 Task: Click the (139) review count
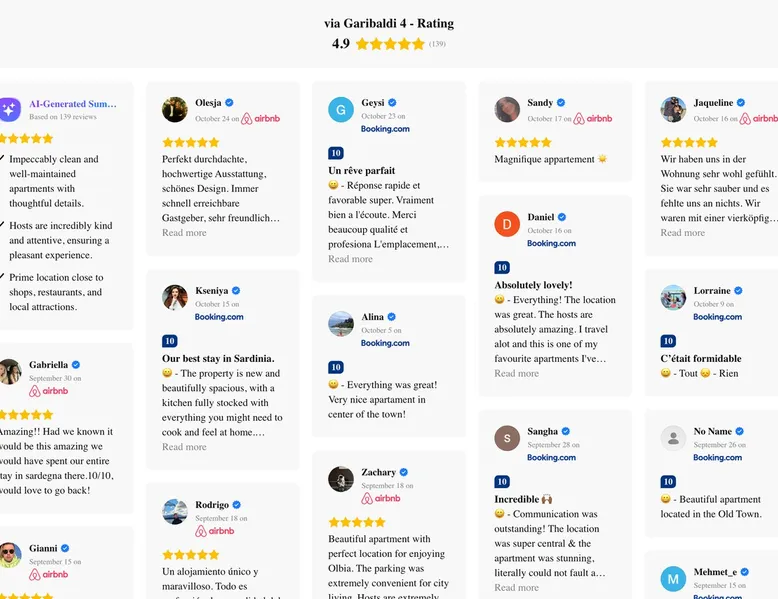pos(437,44)
